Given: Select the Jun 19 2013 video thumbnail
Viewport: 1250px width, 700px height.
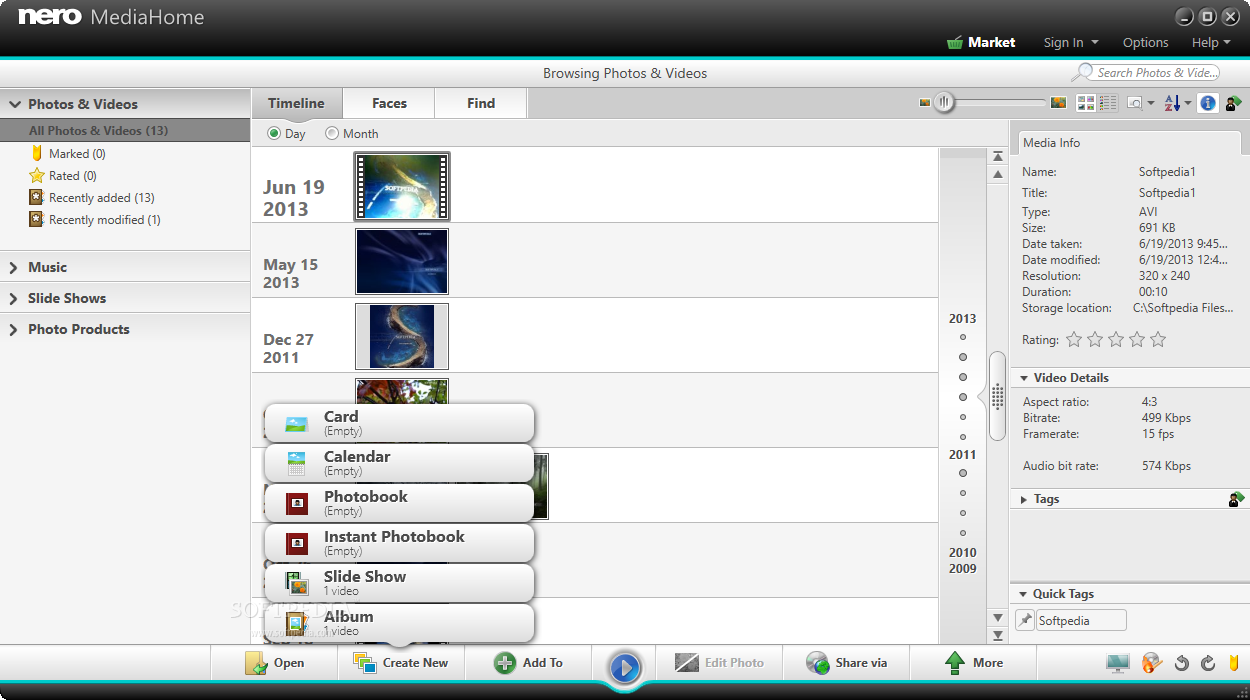Looking at the screenshot, I should [402, 186].
